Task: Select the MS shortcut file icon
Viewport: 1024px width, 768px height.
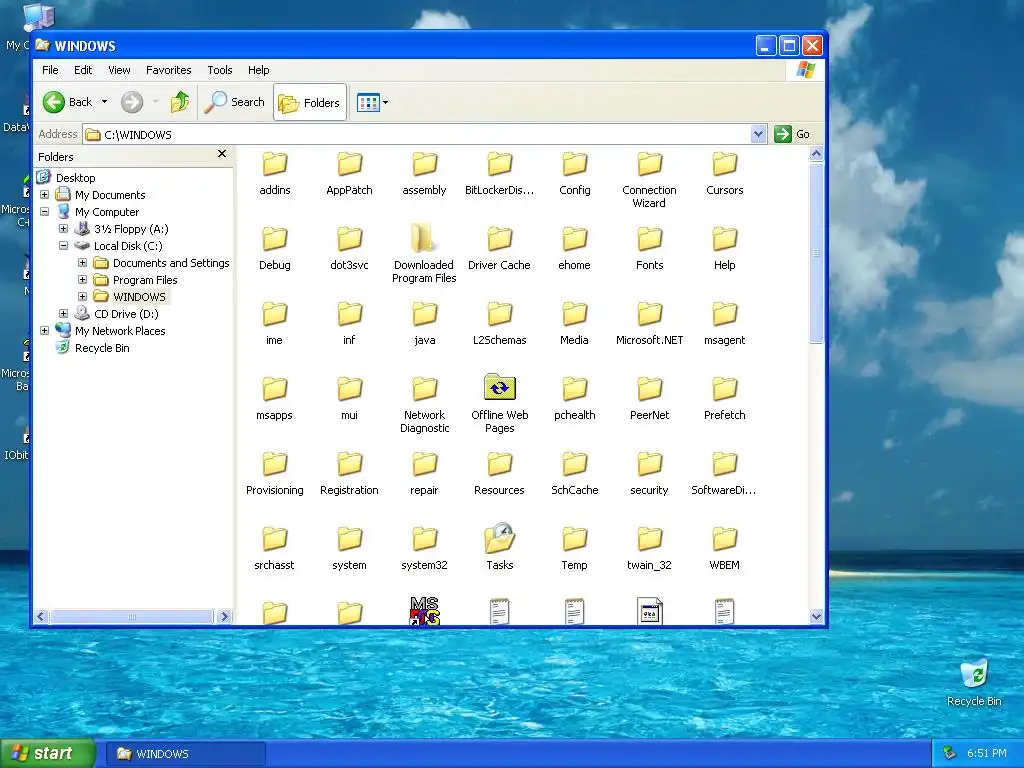Action: pos(424,612)
